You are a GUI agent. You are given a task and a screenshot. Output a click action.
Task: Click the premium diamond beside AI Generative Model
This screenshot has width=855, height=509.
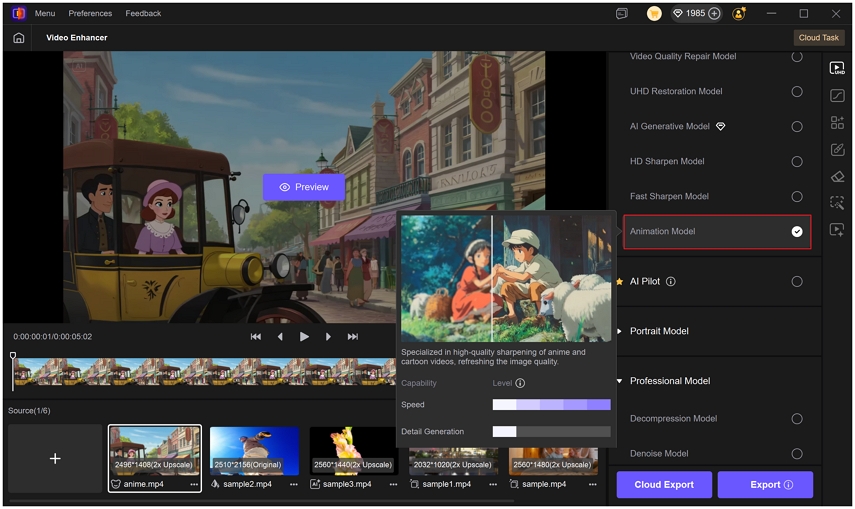pyautogui.click(x=720, y=127)
